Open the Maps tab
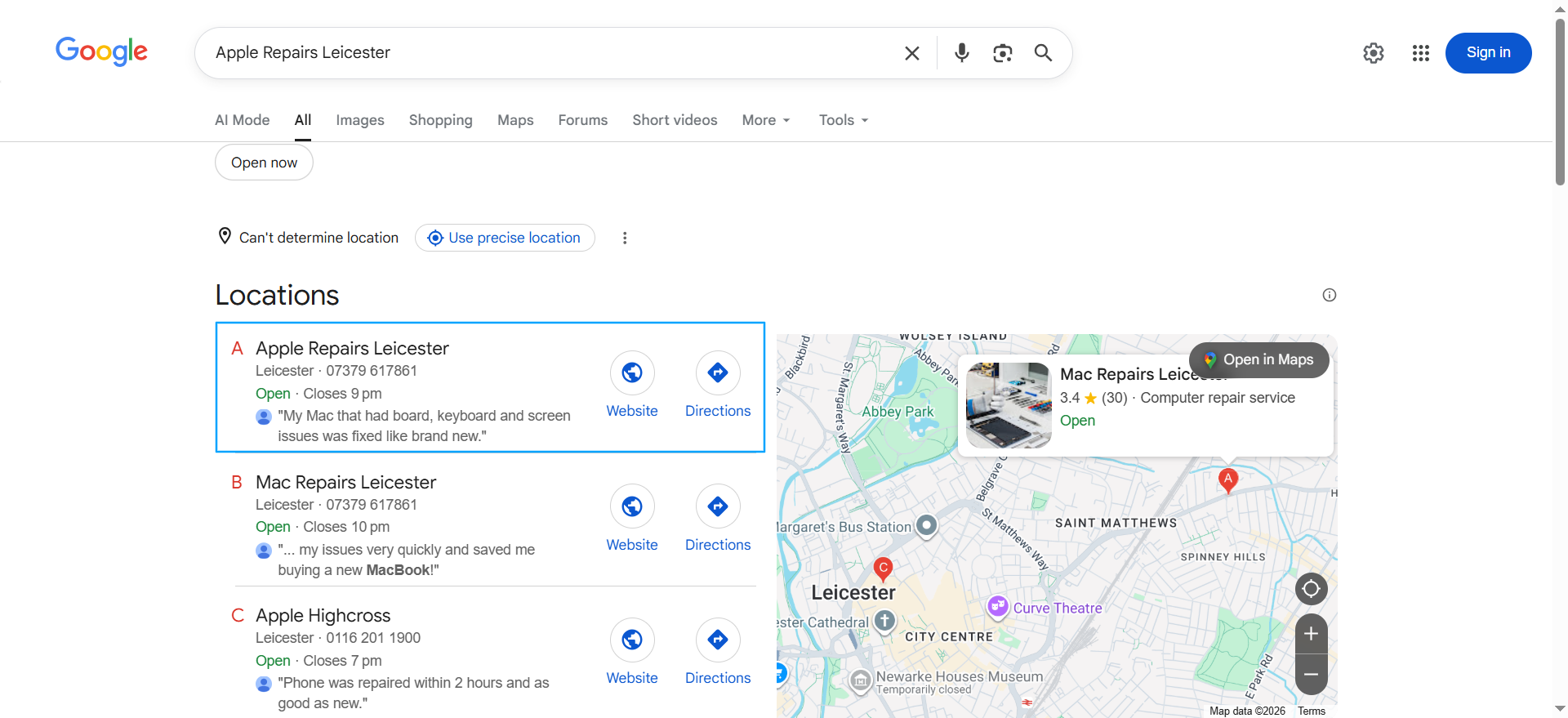Image resolution: width=1568 pixels, height=718 pixels. 515,120
